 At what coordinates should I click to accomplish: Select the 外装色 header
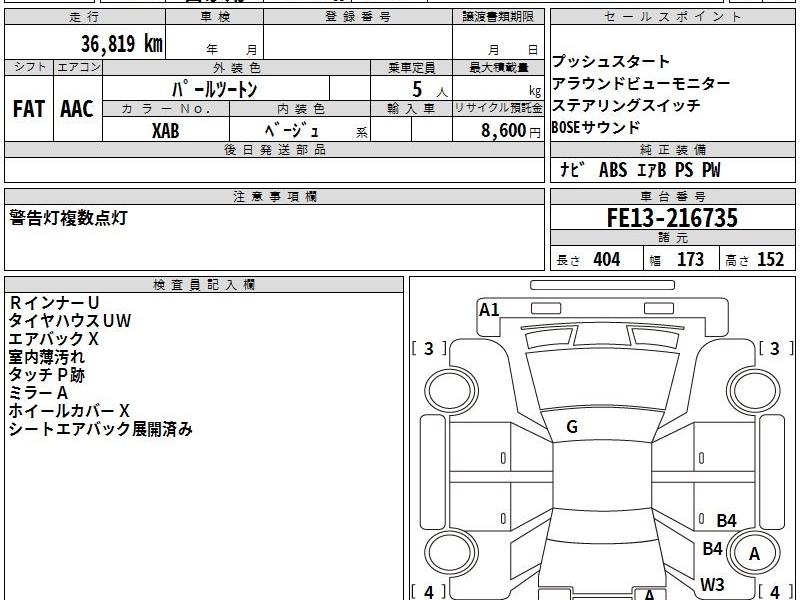(237, 67)
